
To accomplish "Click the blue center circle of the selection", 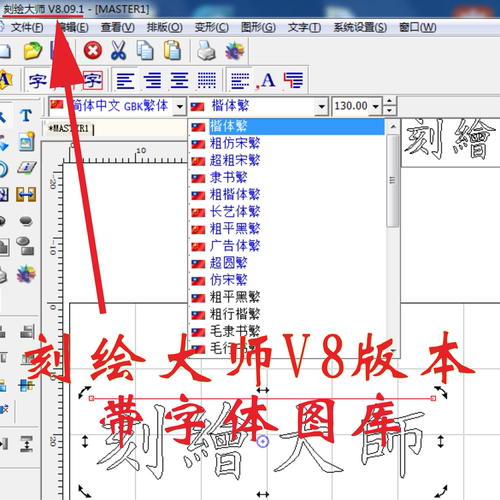I will (263, 442).
